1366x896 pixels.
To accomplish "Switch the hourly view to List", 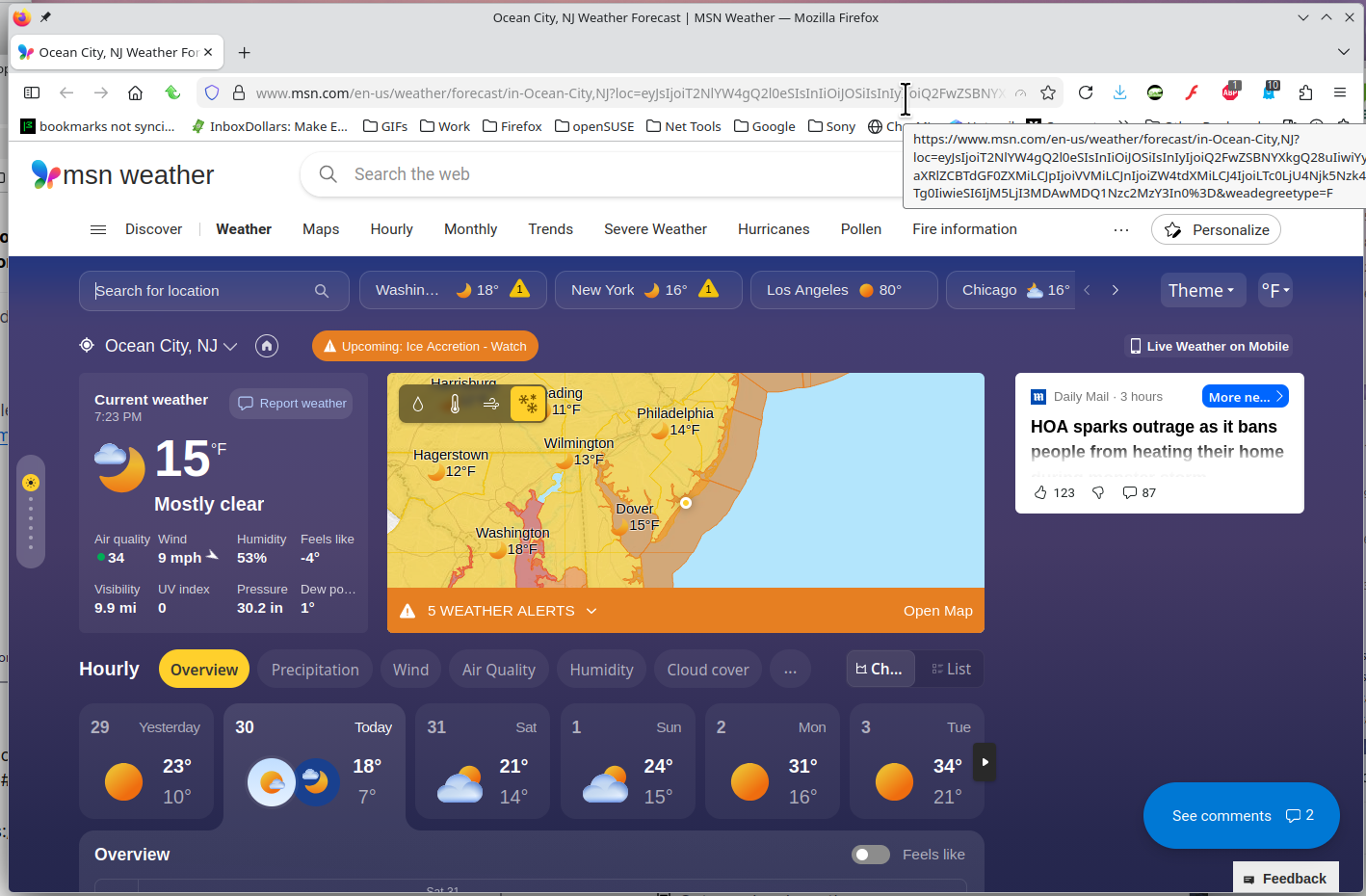I will point(951,670).
